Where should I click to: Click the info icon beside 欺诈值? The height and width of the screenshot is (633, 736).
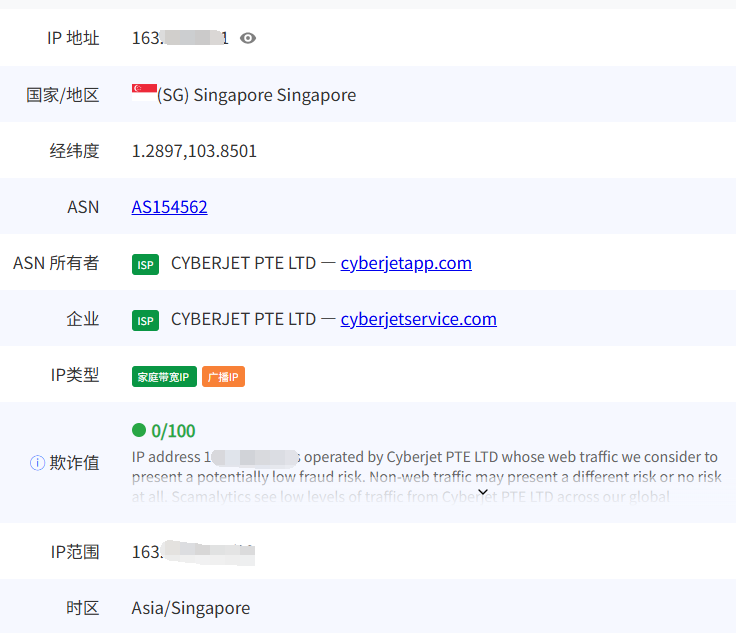tap(37, 463)
